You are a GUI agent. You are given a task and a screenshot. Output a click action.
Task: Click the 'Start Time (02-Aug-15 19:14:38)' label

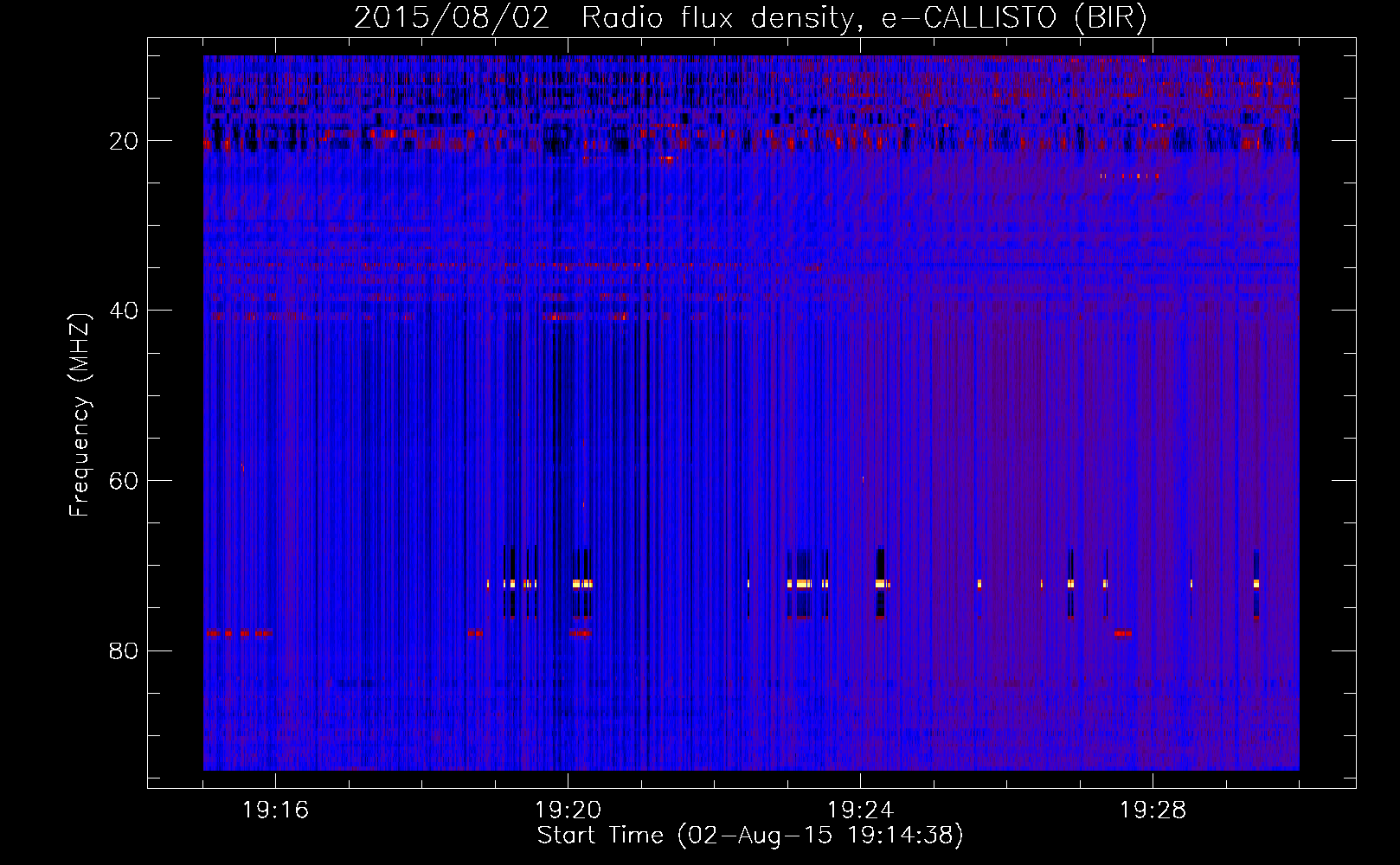(x=750, y=836)
